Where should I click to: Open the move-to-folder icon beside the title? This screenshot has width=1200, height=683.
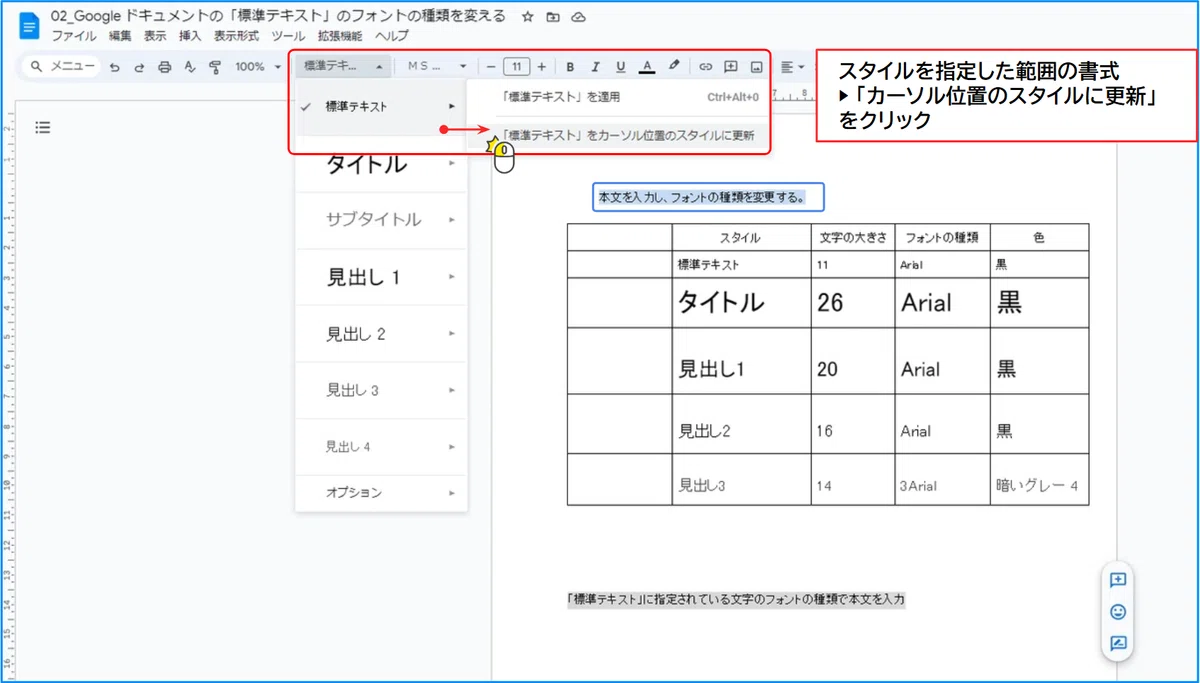553,17
